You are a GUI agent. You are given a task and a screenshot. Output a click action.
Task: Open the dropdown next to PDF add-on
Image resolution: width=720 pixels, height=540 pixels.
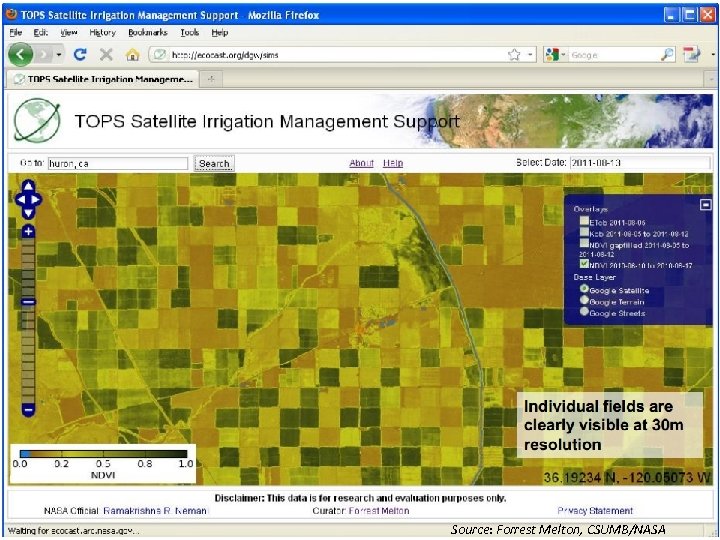[713, 55]
